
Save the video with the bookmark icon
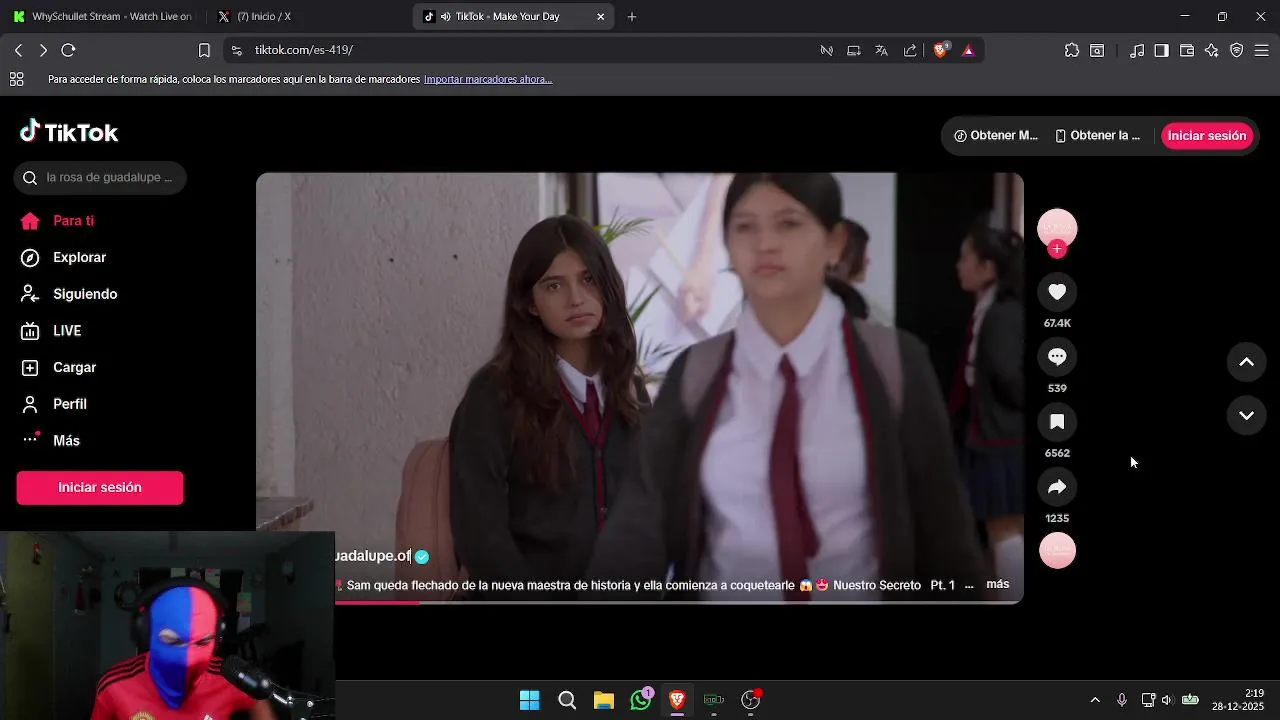point(1057,422)
